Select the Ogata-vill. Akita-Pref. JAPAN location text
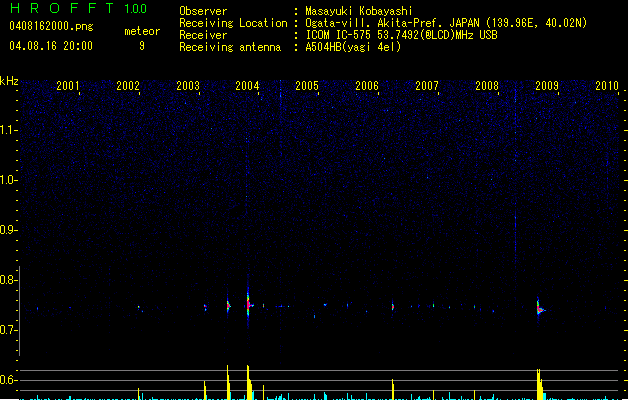The image size is (629, 400). click(446, 23)
